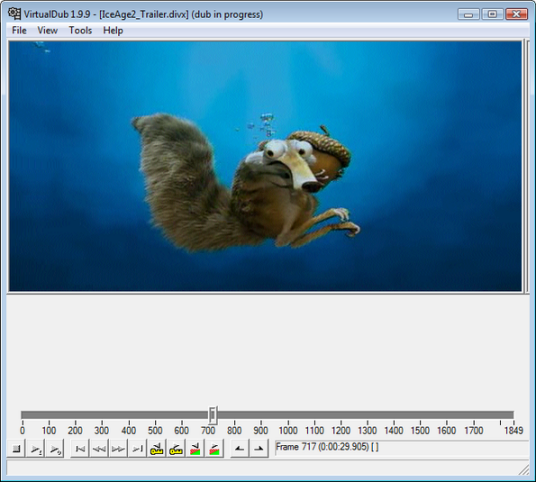Click the timeline slider thumb near frame 700
This screenshot has width=536, height=482.
[x=213, y=415]
